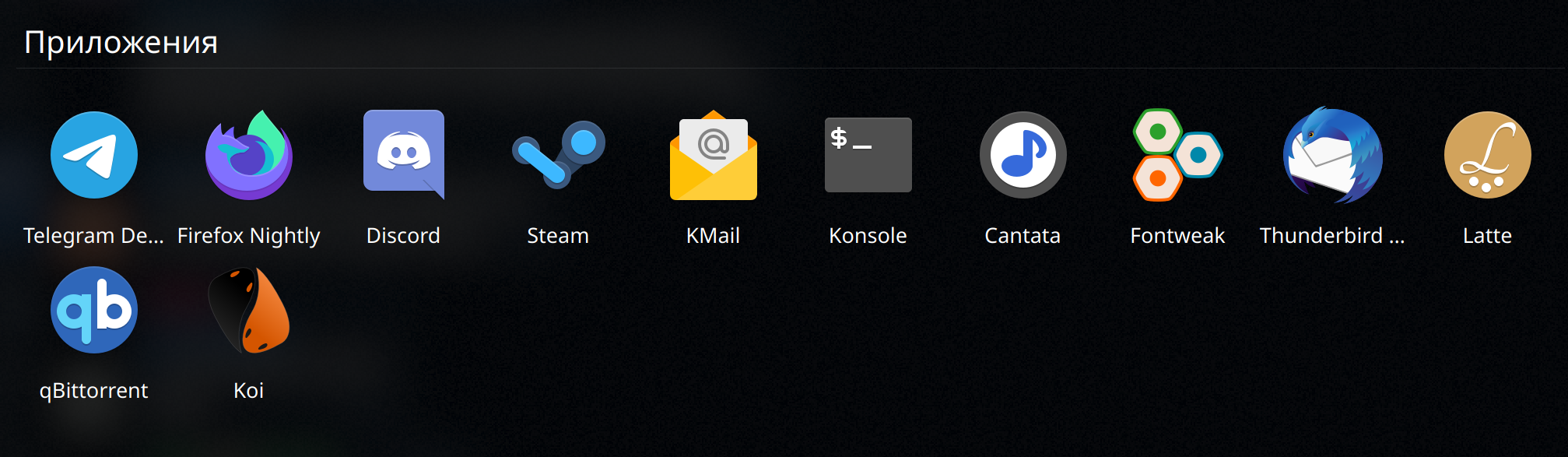
Task: Click the "Konsole" label text
Action: click(868, 236)
